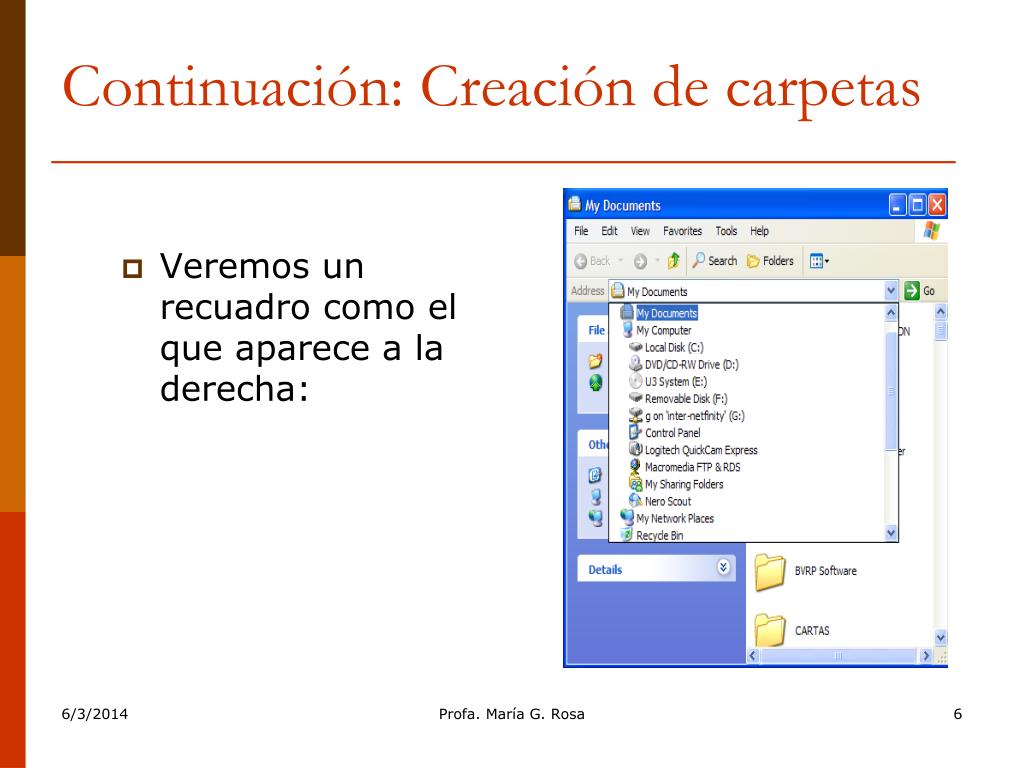Click the network drive G: icon
The image size is (1024, 768).
coord(635,415)
